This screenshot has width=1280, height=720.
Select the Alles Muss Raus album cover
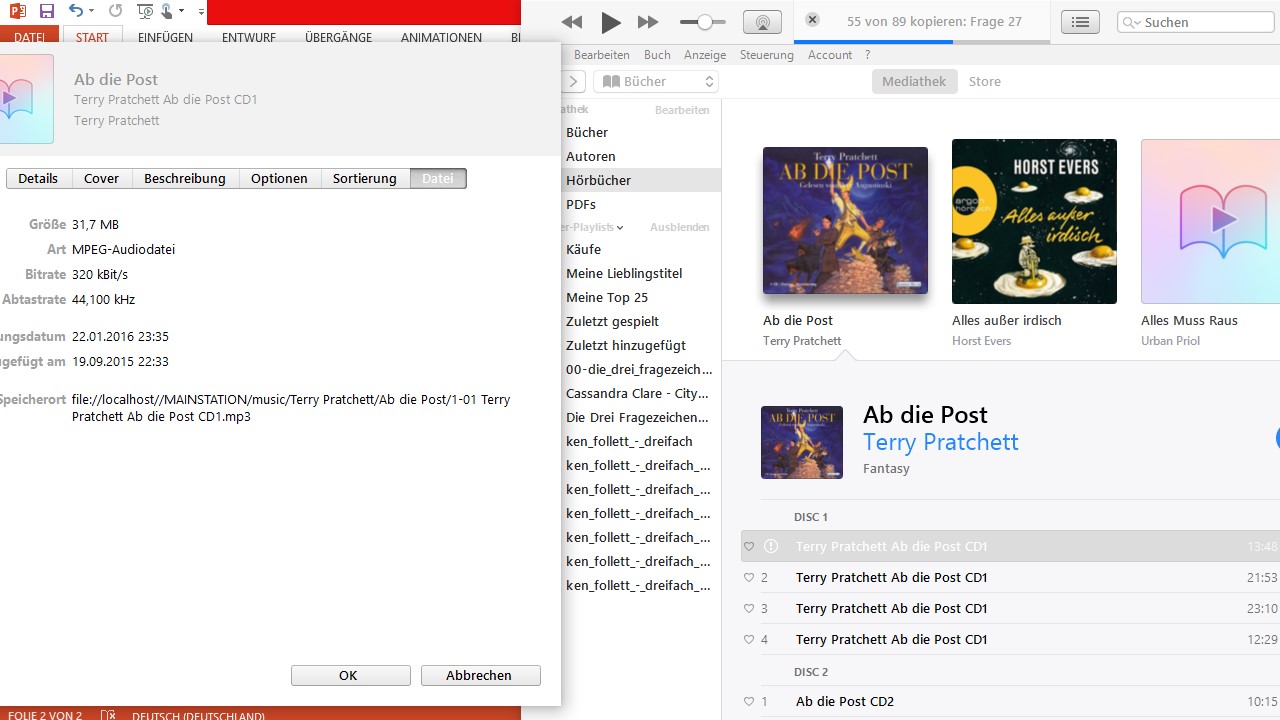pyautogui.click(x=1210, y=221)
